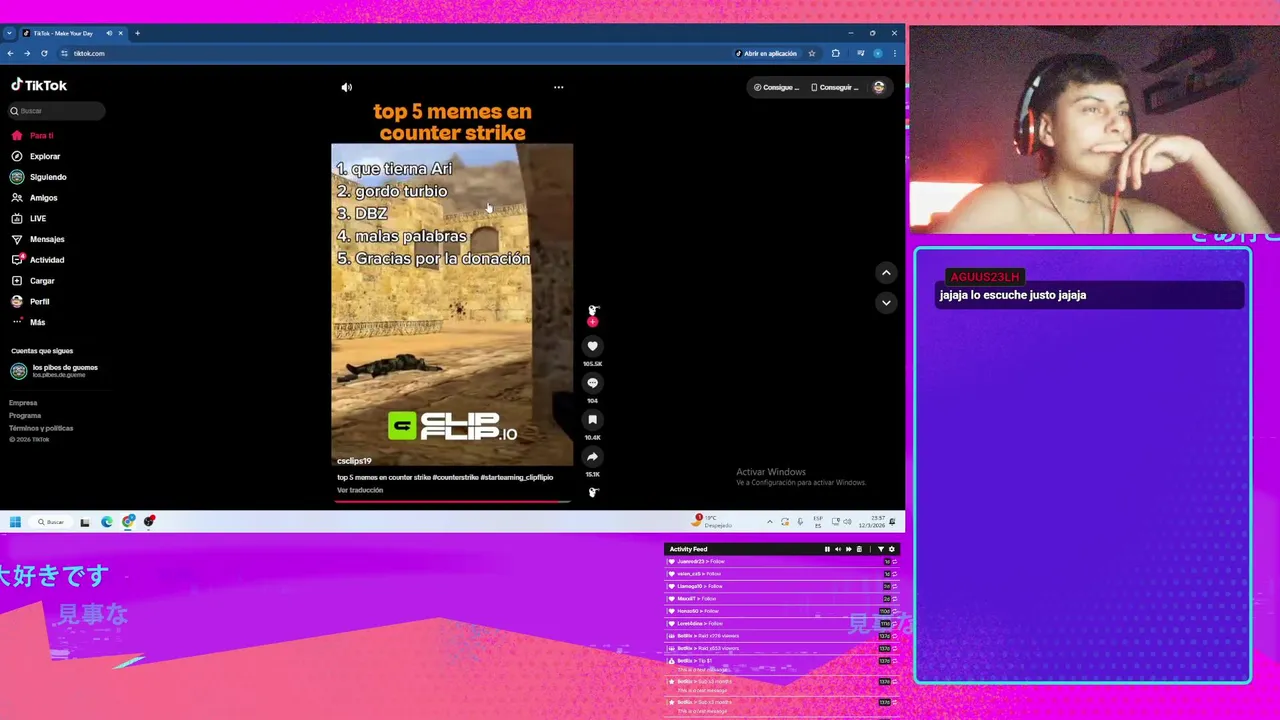Open Chrome from the taskbar
The image size is (1280, 720).
(128, 522)
